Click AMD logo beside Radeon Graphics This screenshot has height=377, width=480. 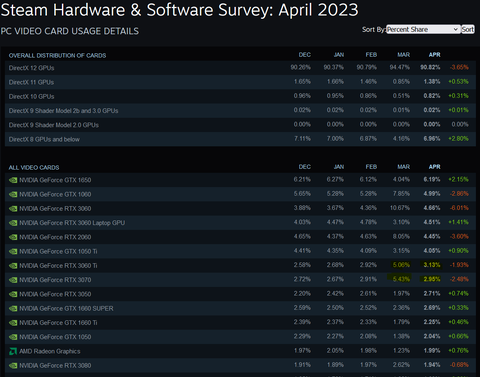[x=13, y=351]
